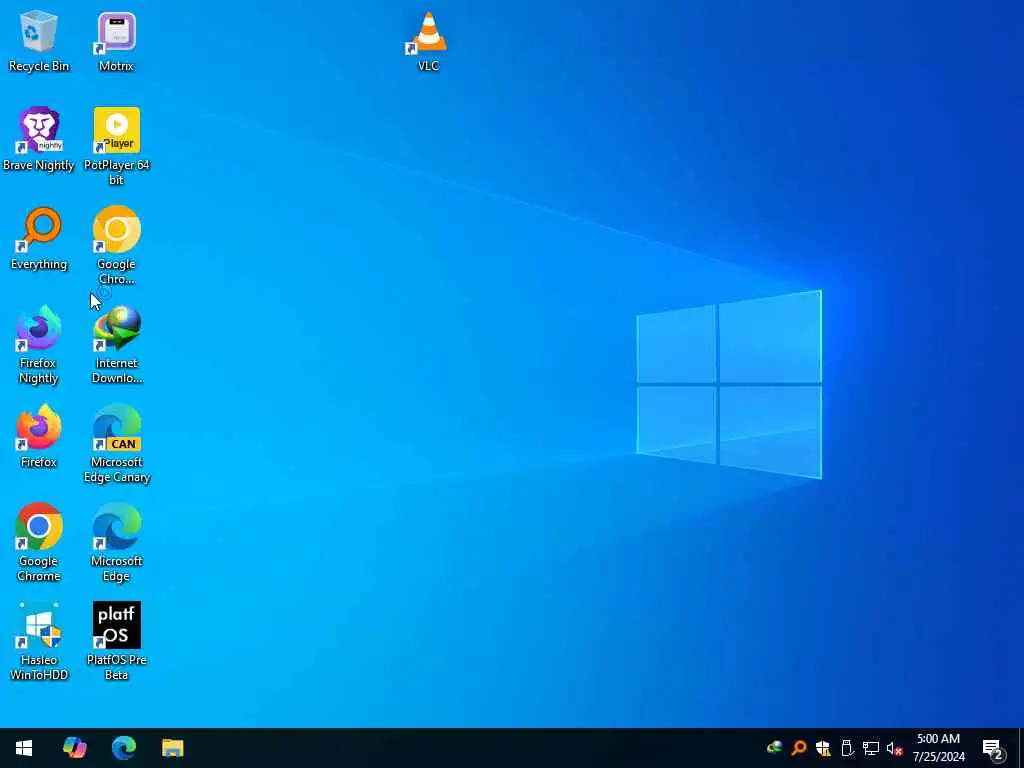
Task: Open File Explorer from the taskbar
Action: [173, 748]
